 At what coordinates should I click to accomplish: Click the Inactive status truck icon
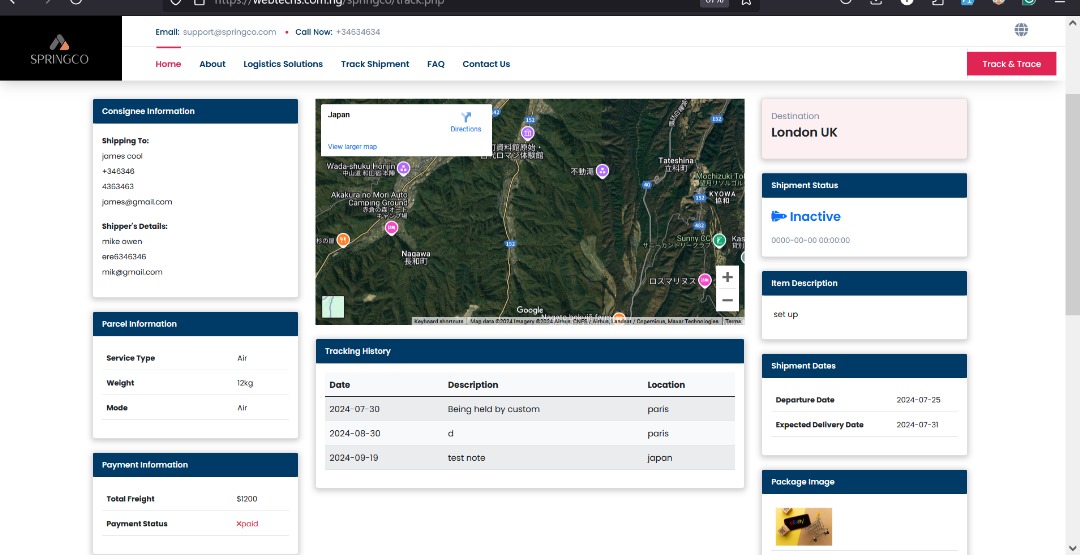click(x=778, y=216)
